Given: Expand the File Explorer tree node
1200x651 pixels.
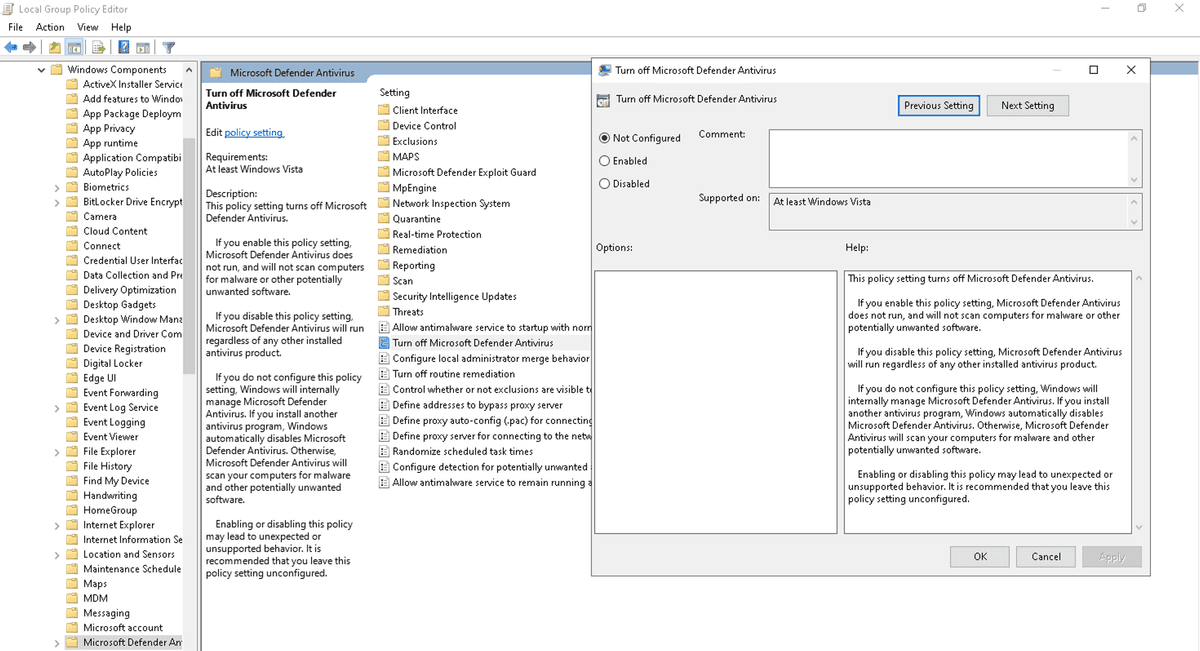Looking at the screenshot, I should click(57, 451).
